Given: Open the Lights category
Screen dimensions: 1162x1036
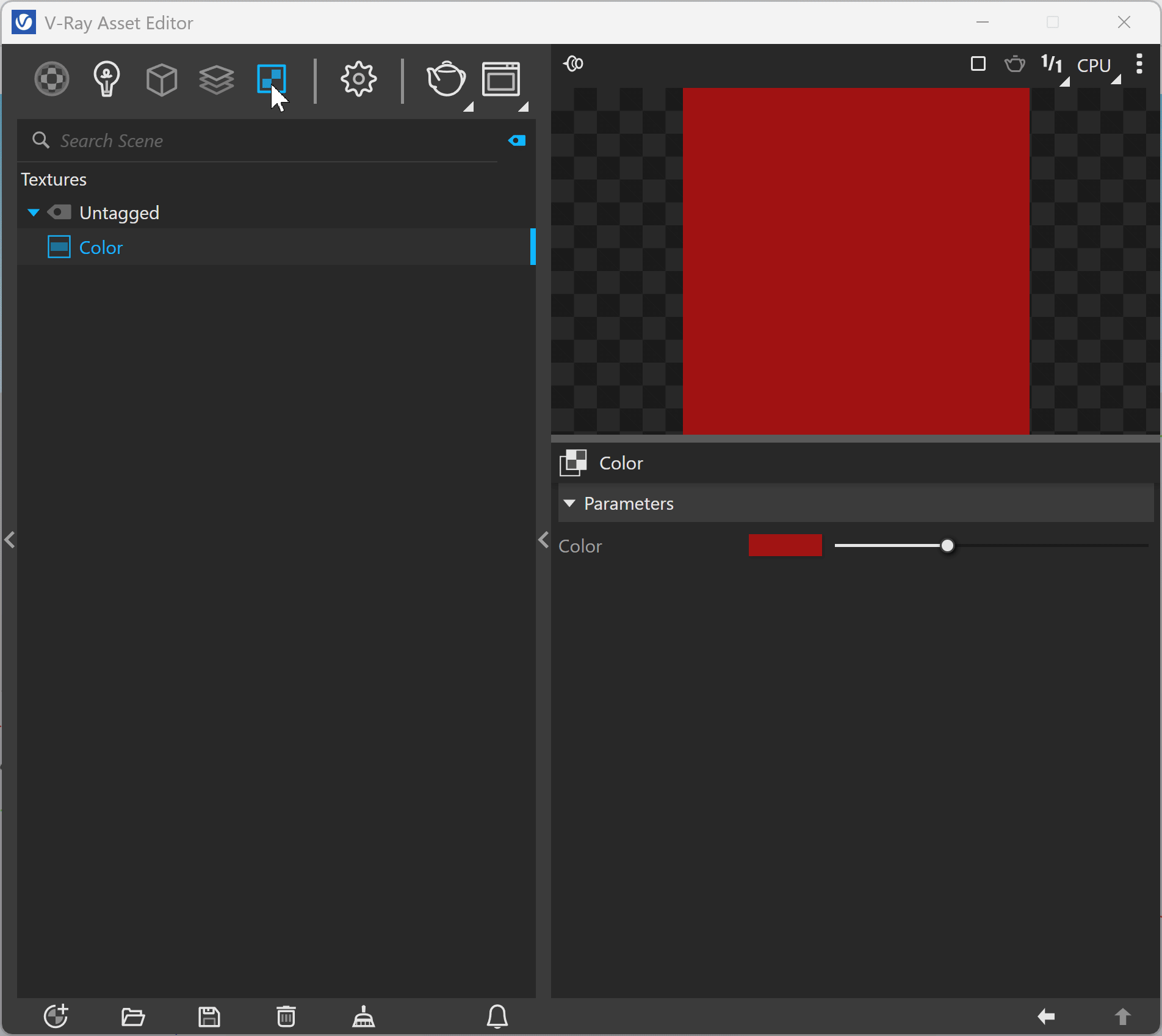Looking at the screenshot, I should 107,79.
